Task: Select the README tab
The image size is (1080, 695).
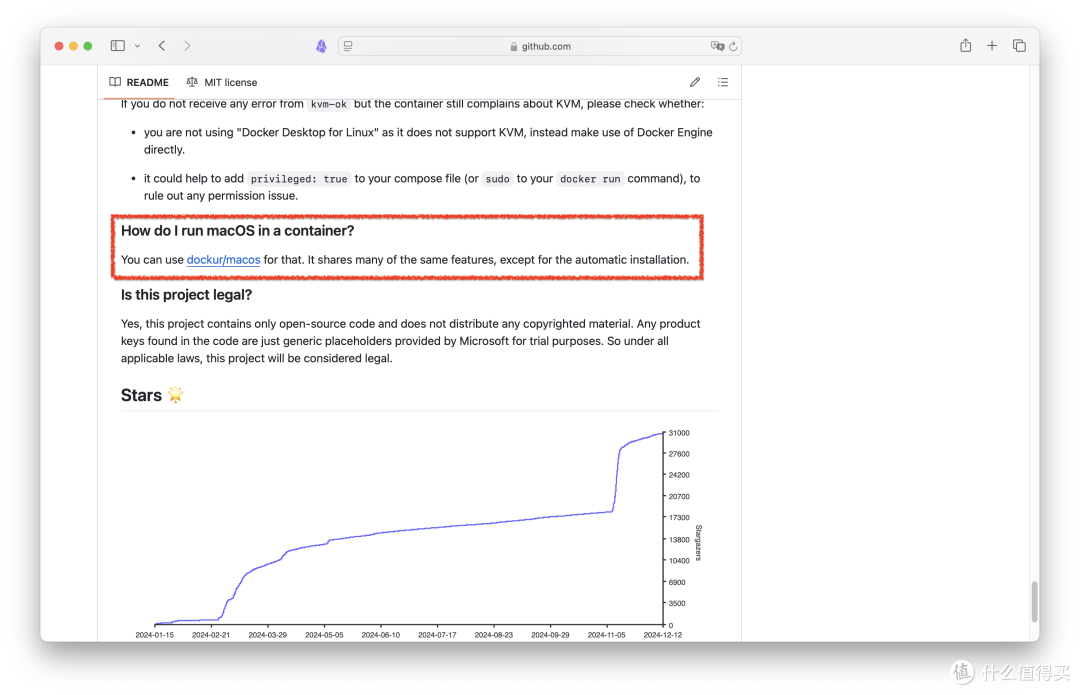Action: (x=146, y=82)
